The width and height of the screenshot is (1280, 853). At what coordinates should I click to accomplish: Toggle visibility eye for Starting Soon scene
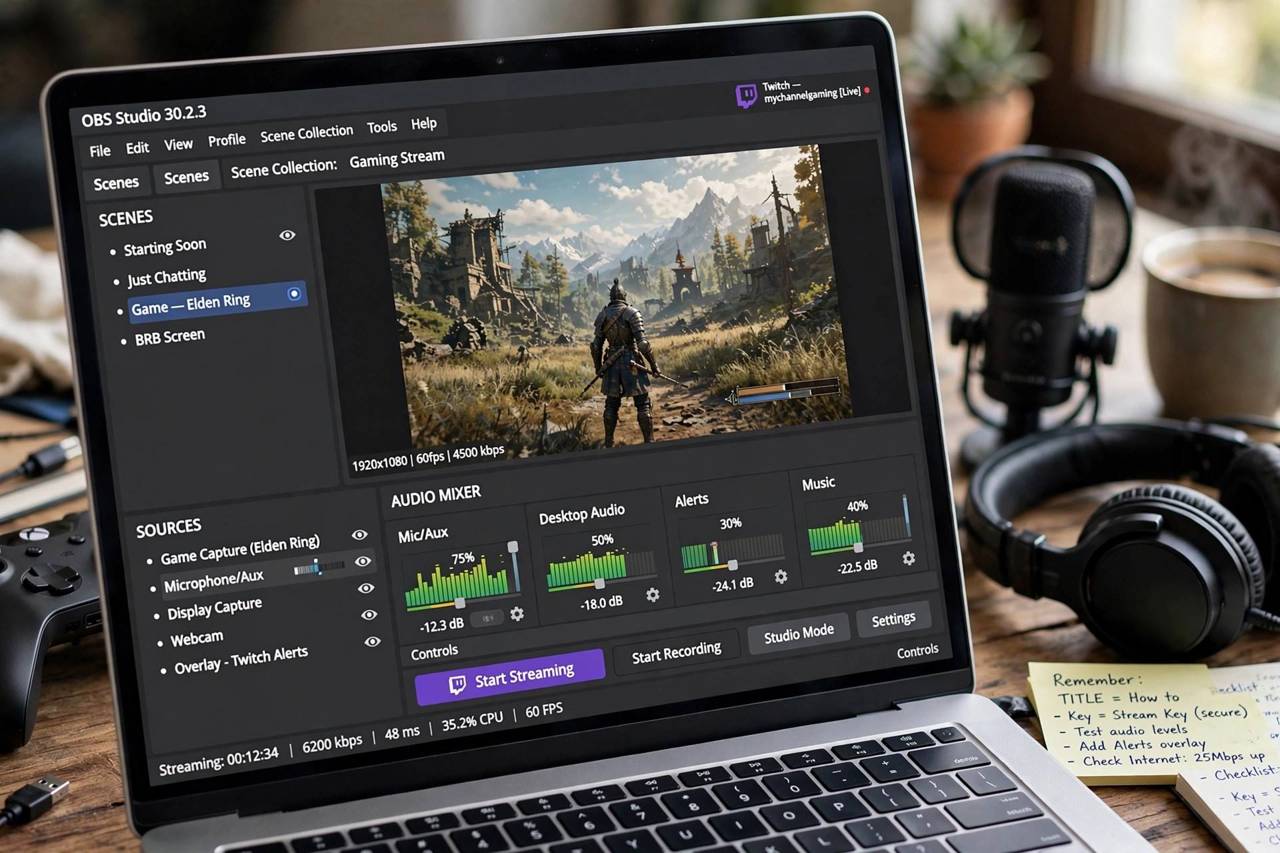point(287,235)
